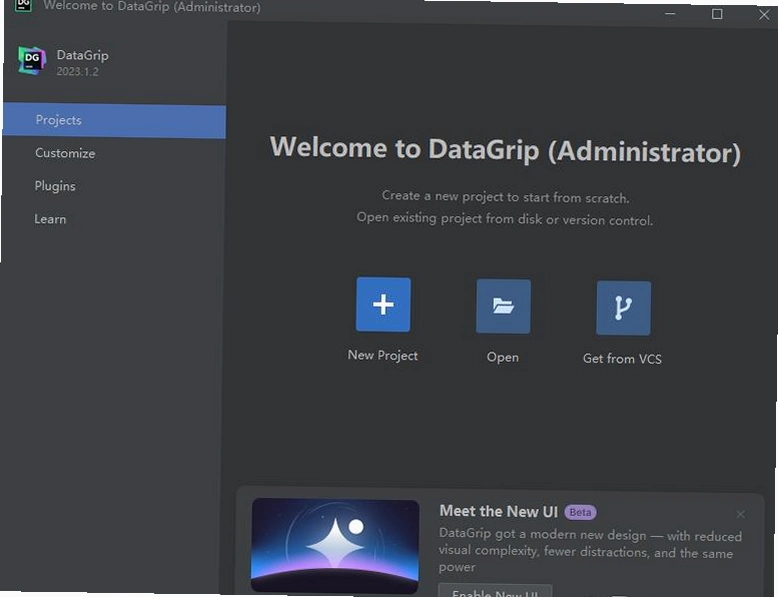Maximize the DataGrip welcome window

point(717,14)
